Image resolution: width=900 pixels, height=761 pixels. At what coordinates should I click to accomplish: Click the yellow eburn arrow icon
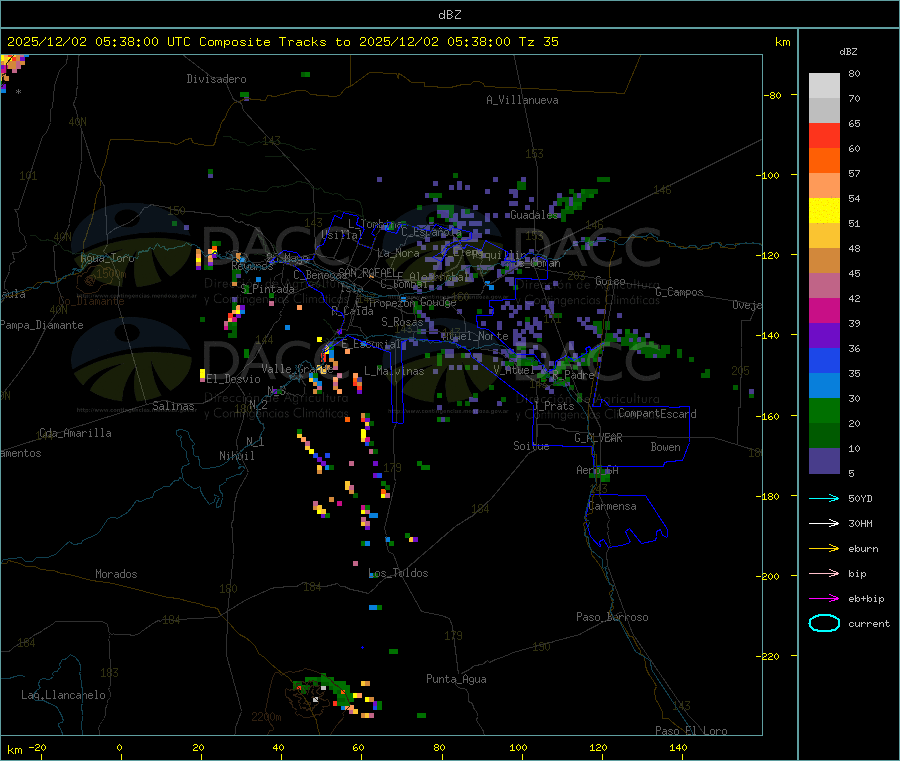tap(824, 549)
